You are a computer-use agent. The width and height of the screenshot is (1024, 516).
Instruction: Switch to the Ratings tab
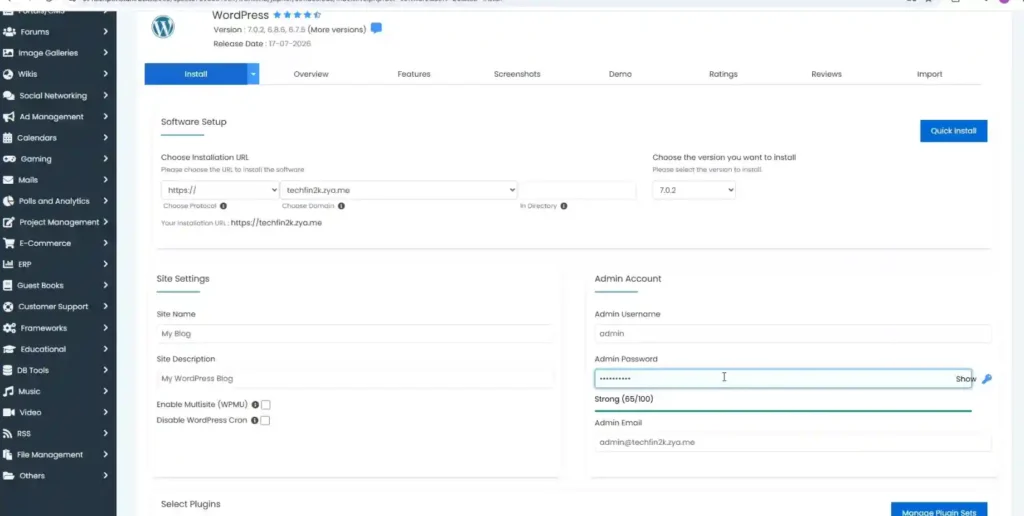723,74
